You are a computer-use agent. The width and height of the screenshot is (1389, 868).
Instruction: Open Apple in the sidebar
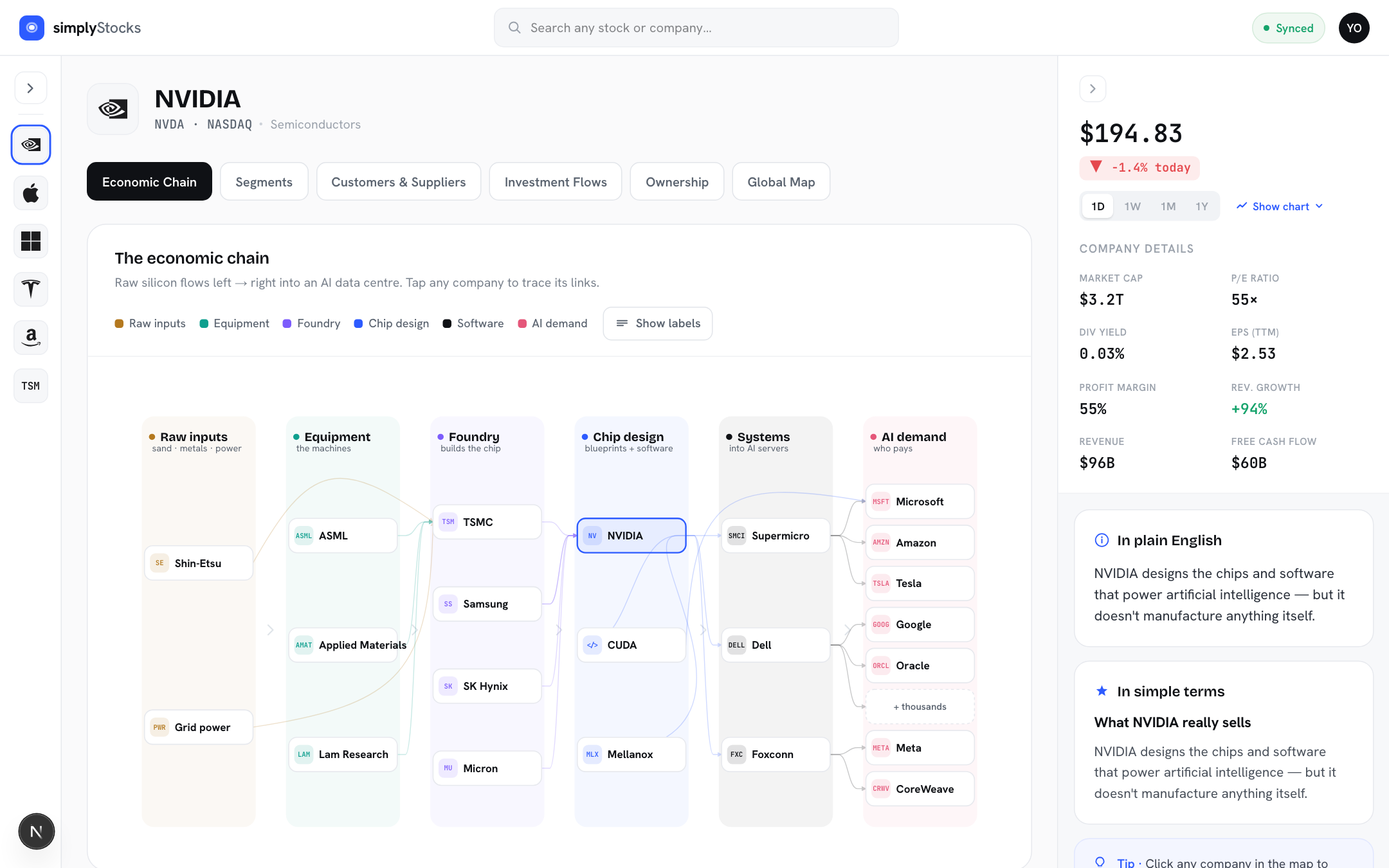(x=31, y=193)
